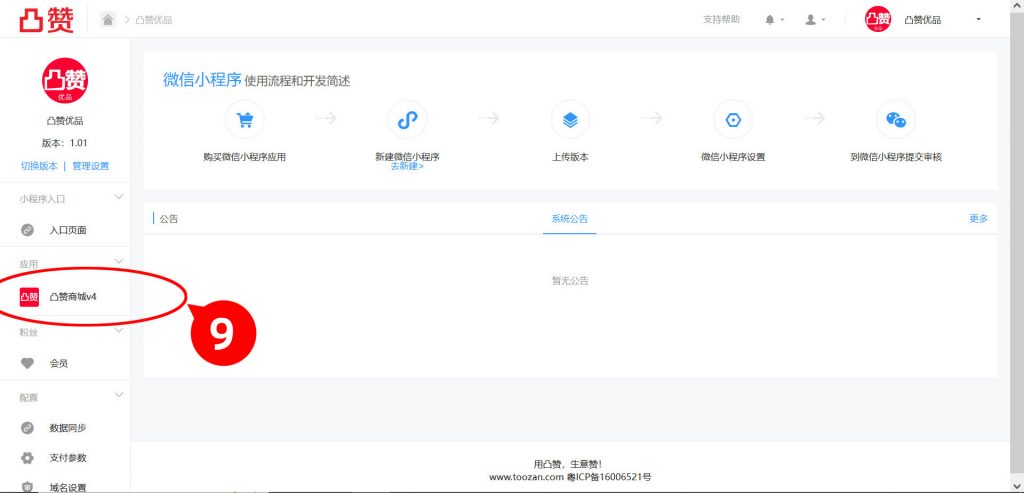This screenshot has width=1024, height=493.
Task: Click 上传版本 step label
Action: tap(570, 157)
